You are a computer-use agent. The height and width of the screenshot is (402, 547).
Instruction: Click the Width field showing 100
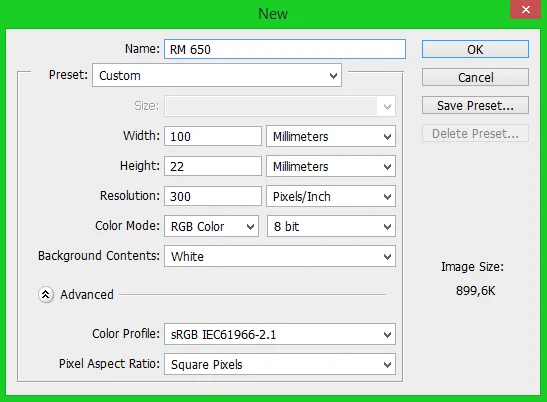[213, 136]
